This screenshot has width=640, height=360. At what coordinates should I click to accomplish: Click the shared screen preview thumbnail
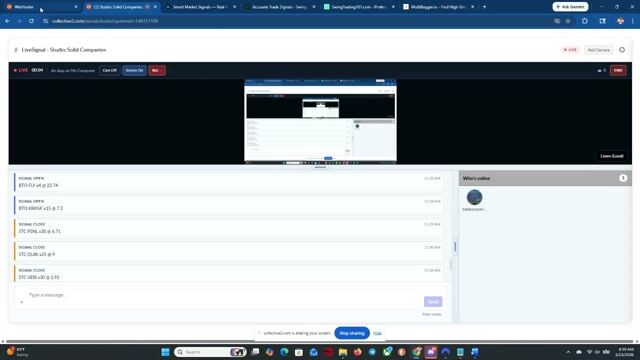click(320, 121)
